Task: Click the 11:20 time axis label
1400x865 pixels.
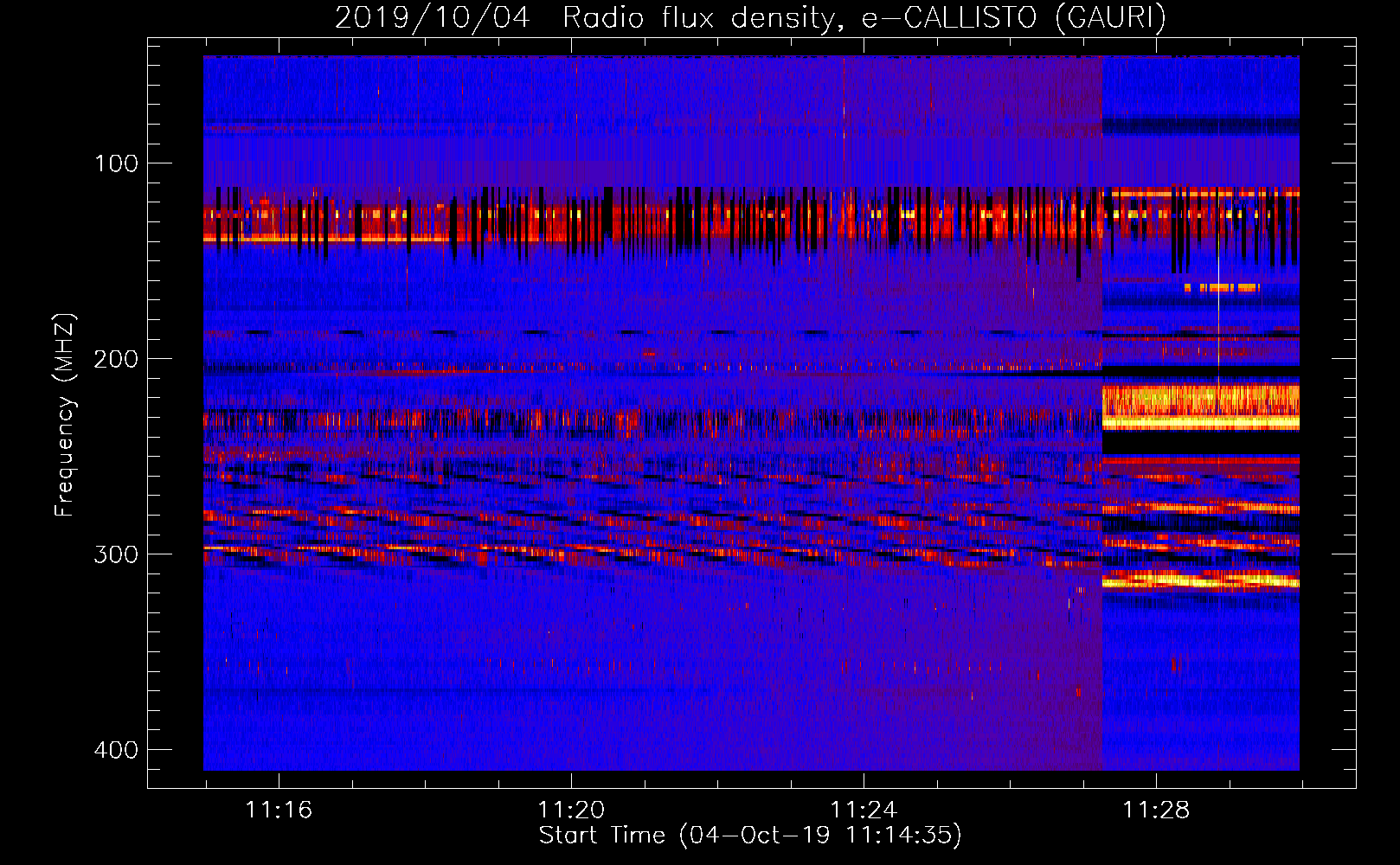Action: (x=571, y=811)
